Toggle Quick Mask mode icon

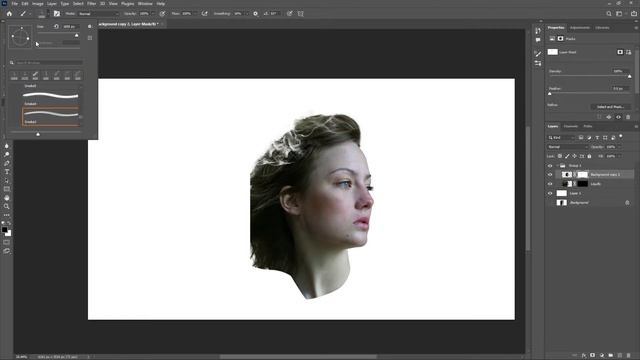[x=7, y=242]
